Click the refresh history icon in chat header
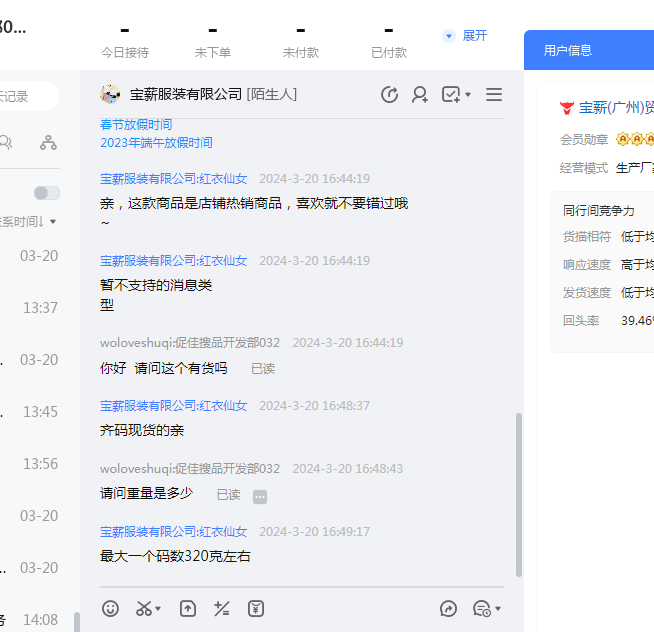 tap(390, 95)
